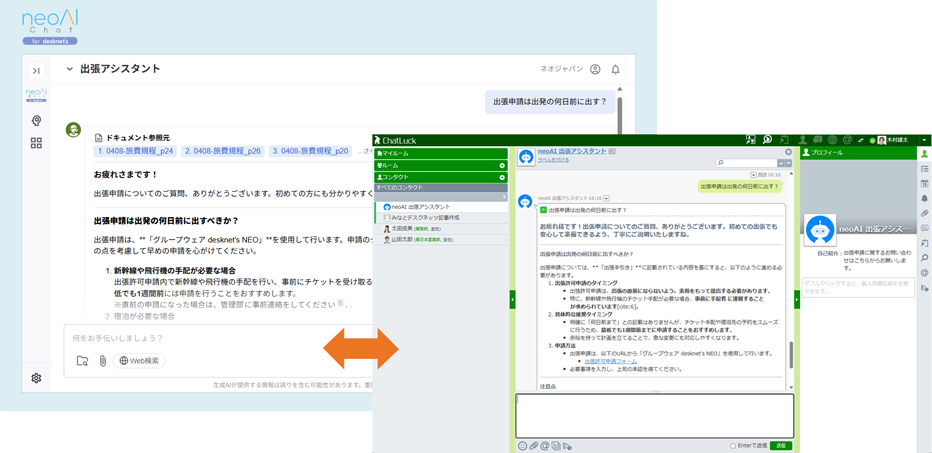Attach file with ChatLuck paperclip icon

(534, 445)
